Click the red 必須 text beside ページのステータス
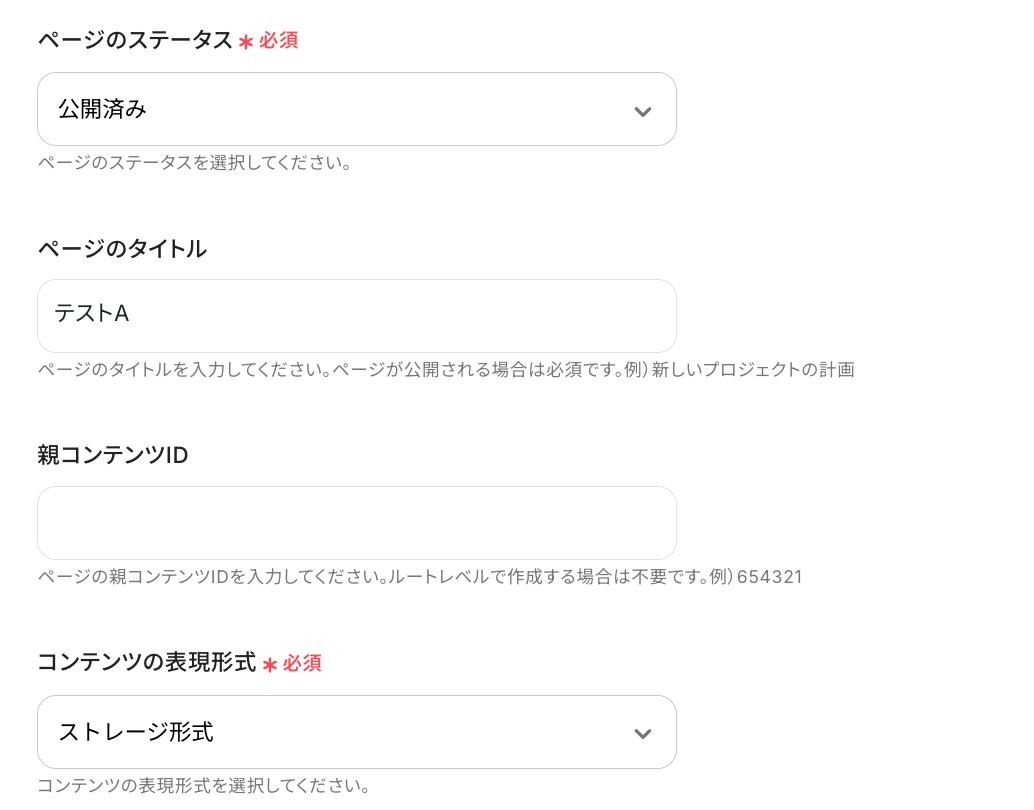 pos(279,41)
